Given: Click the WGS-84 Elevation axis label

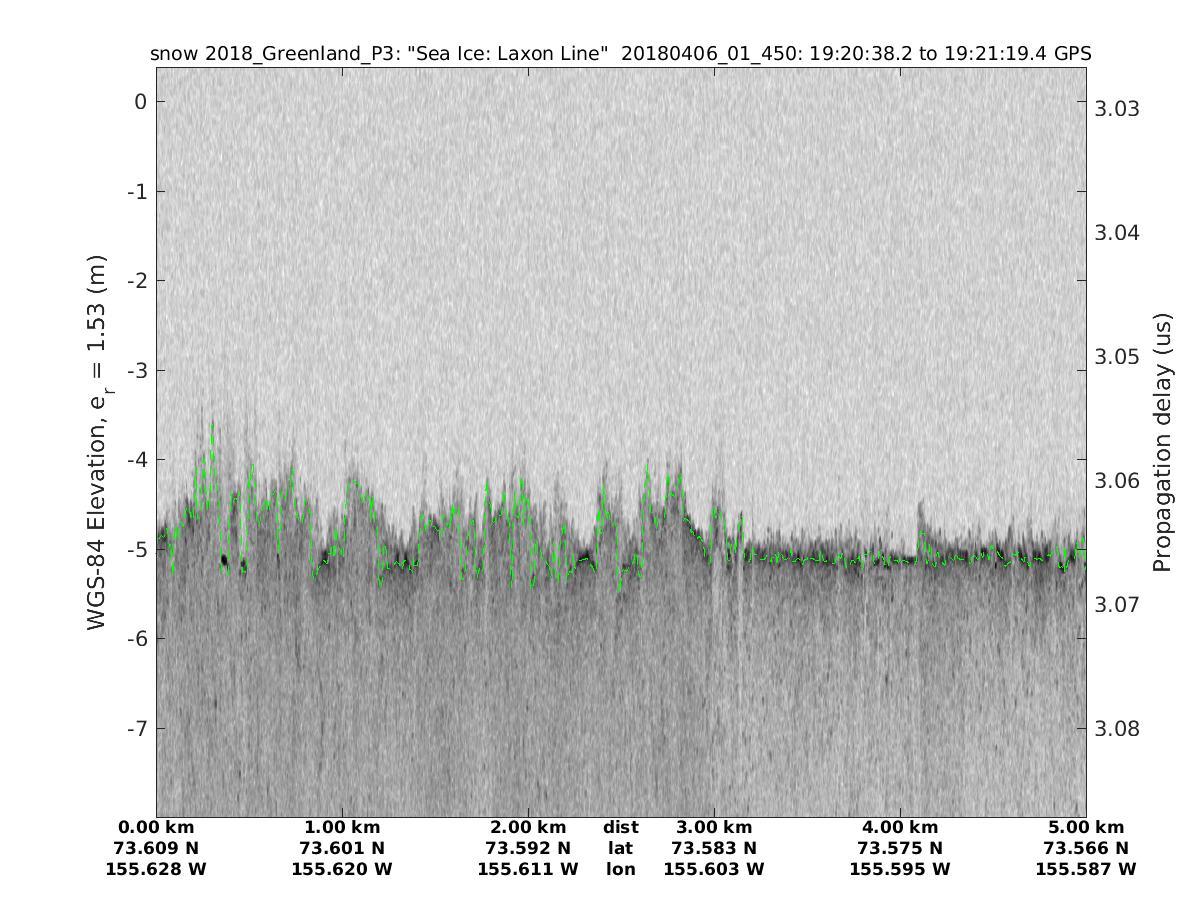Looking at the screenshot, I should 97,441.
